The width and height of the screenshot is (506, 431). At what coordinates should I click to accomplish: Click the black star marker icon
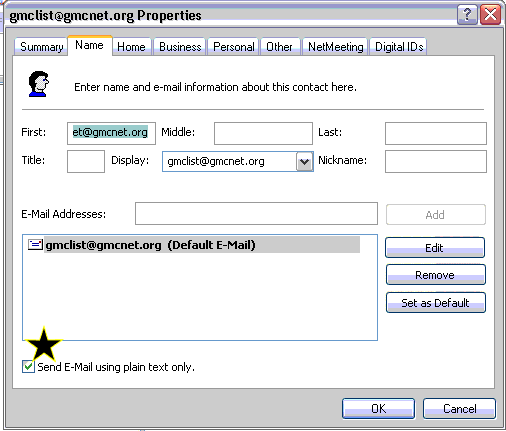tap(44, 344)
